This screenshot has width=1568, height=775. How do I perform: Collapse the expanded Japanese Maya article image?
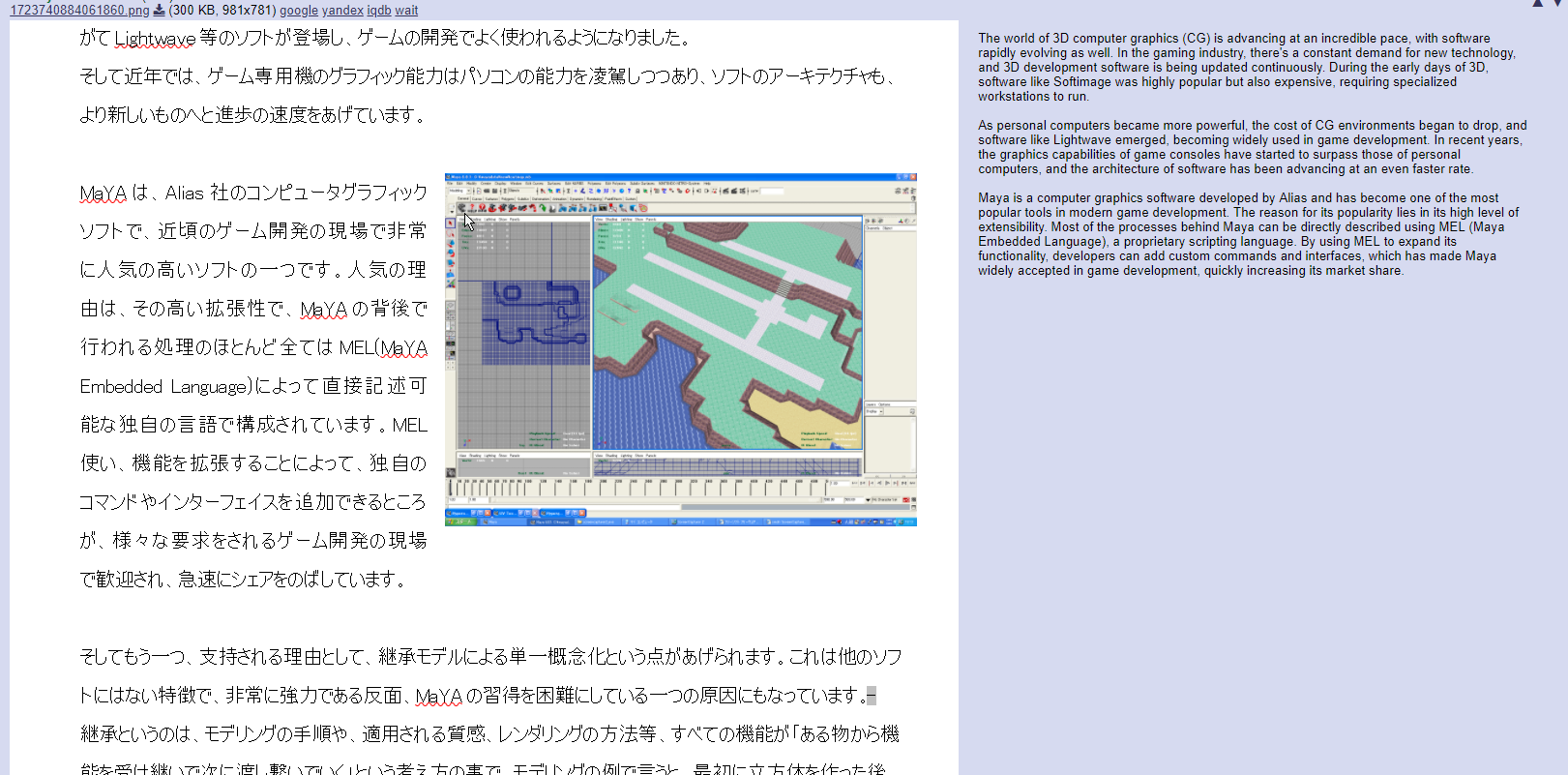[x=484, y=398]
